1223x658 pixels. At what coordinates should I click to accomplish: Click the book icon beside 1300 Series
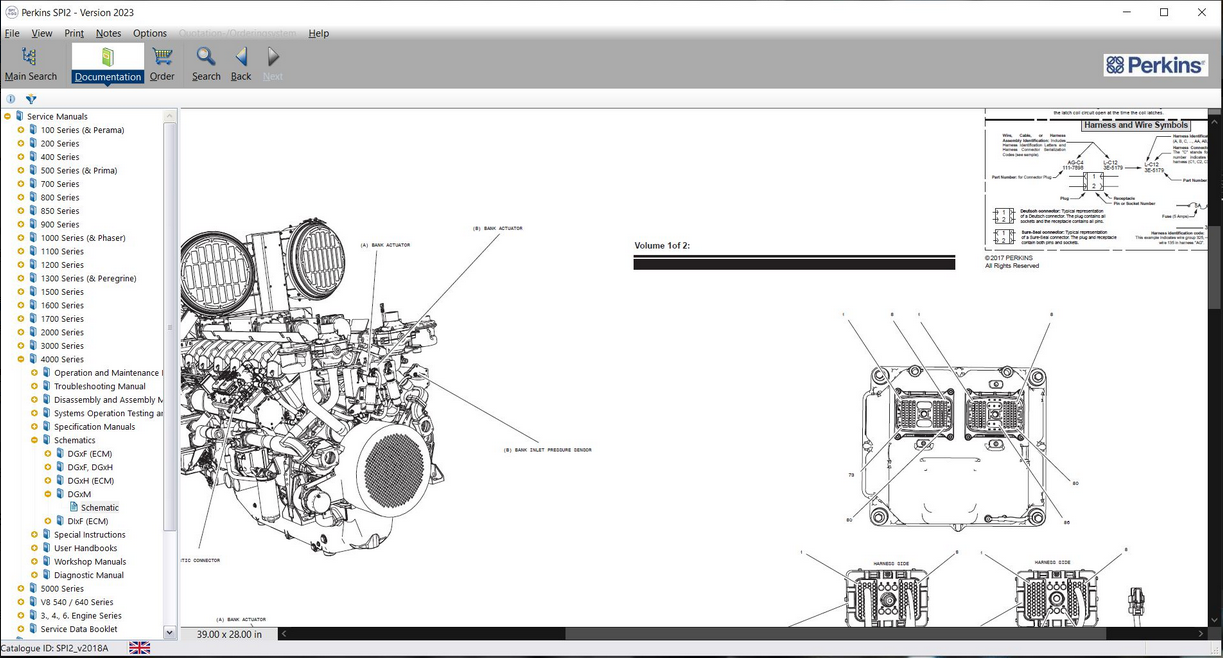33,278
